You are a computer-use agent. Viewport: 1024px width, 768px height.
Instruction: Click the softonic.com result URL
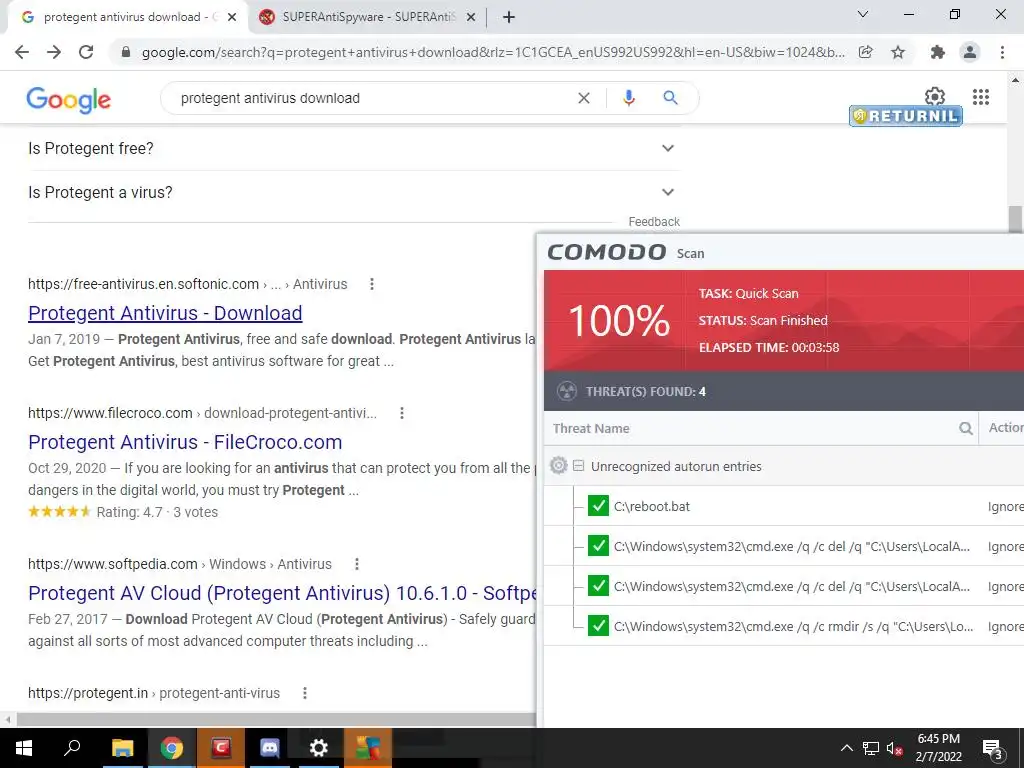point(187,284)
